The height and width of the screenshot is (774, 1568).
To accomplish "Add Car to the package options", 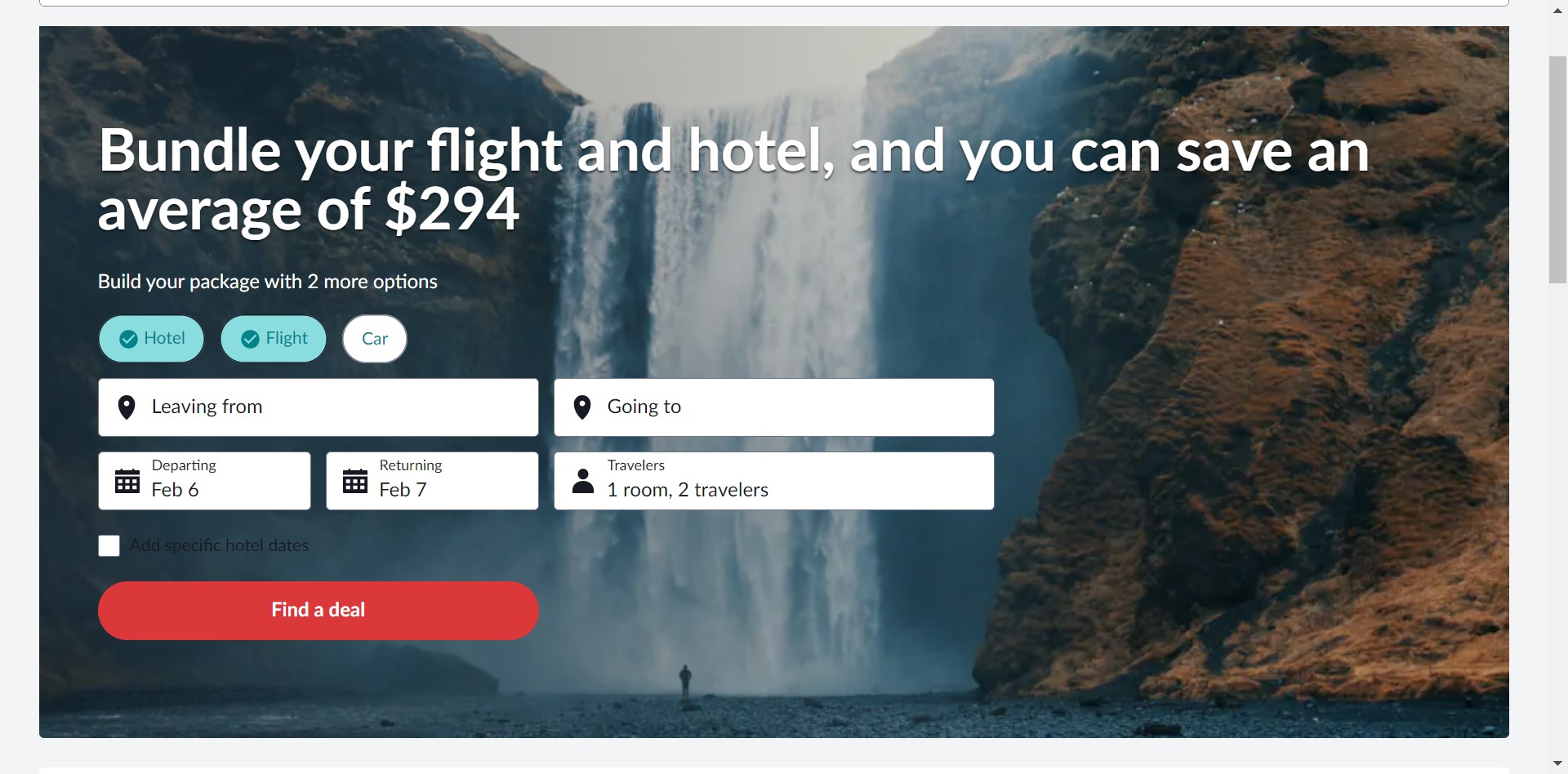I will tap(375, 339).
